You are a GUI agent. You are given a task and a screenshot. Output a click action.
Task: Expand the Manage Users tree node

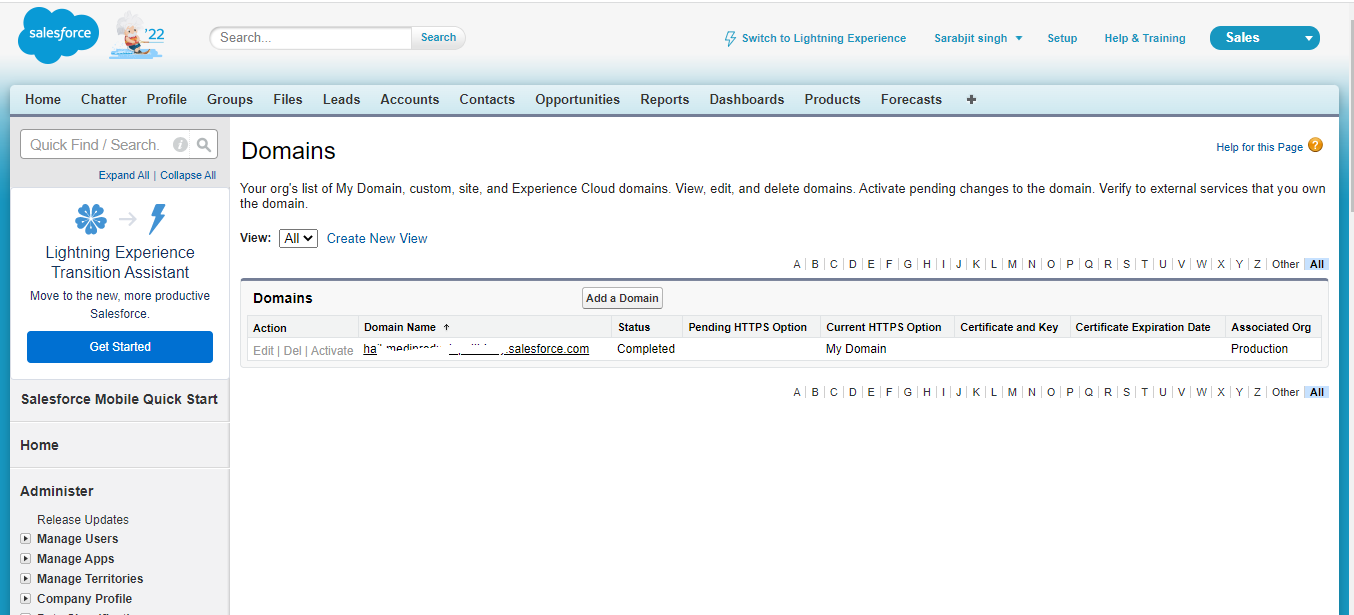tap(26, 539)
